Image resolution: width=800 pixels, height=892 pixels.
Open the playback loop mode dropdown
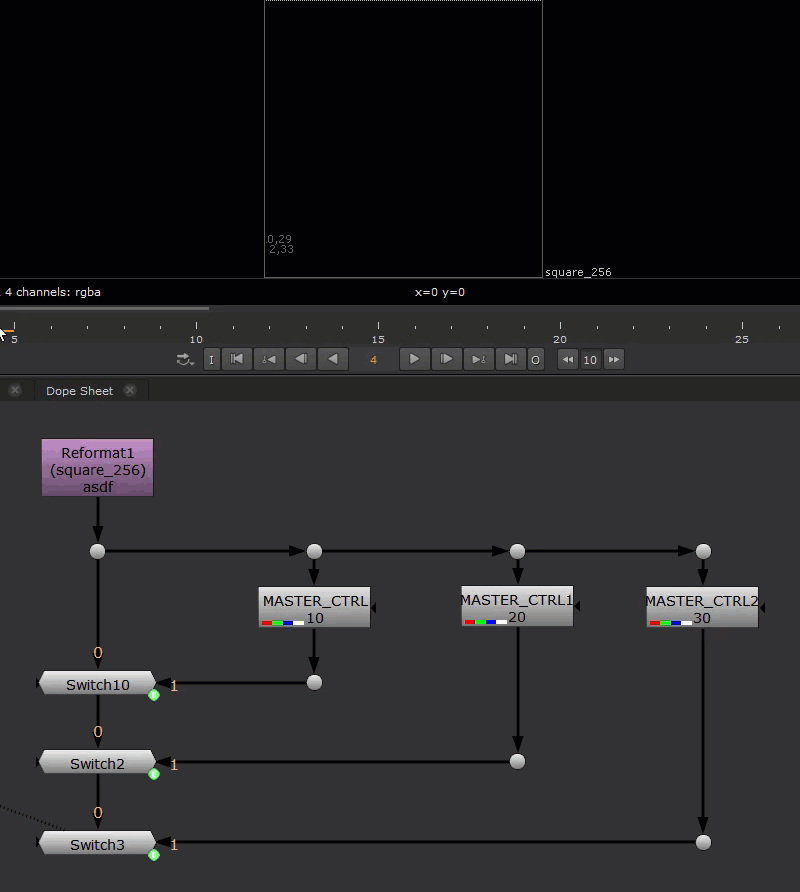(x=185, y=360)
